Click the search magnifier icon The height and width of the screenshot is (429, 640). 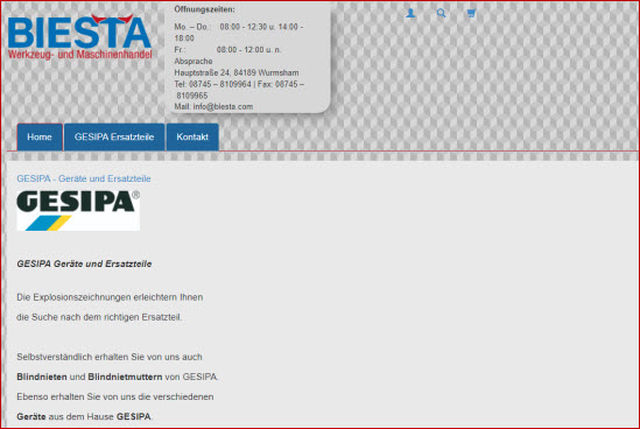coord(441,13)
